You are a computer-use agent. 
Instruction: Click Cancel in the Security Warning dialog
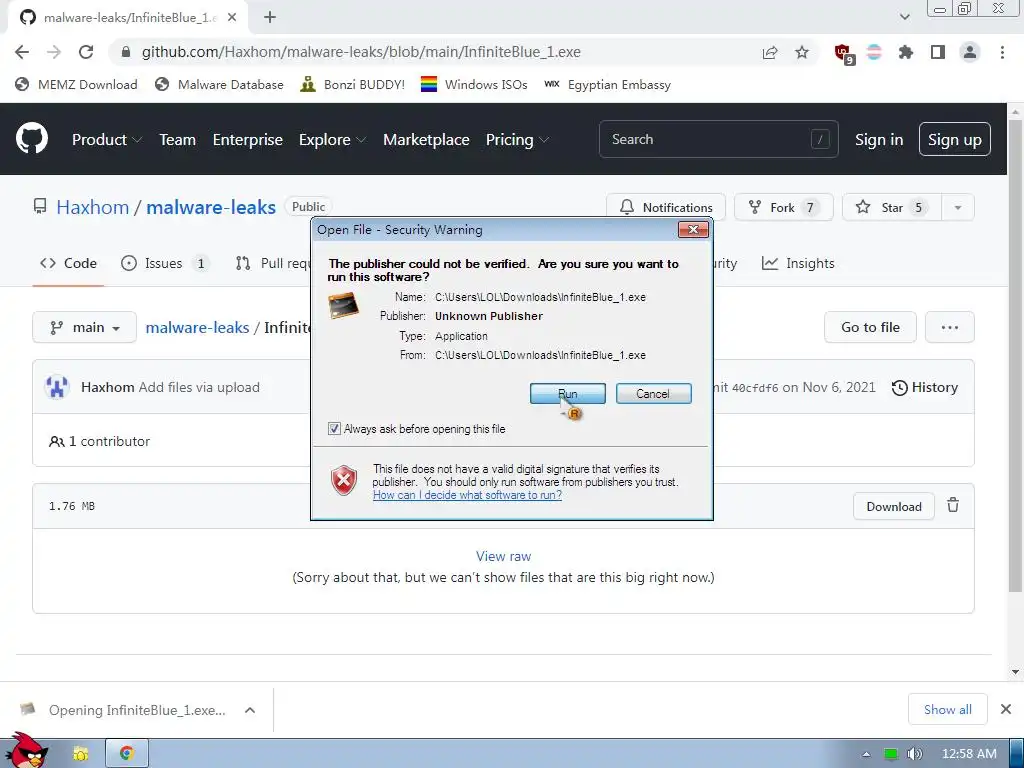(653, 394)
